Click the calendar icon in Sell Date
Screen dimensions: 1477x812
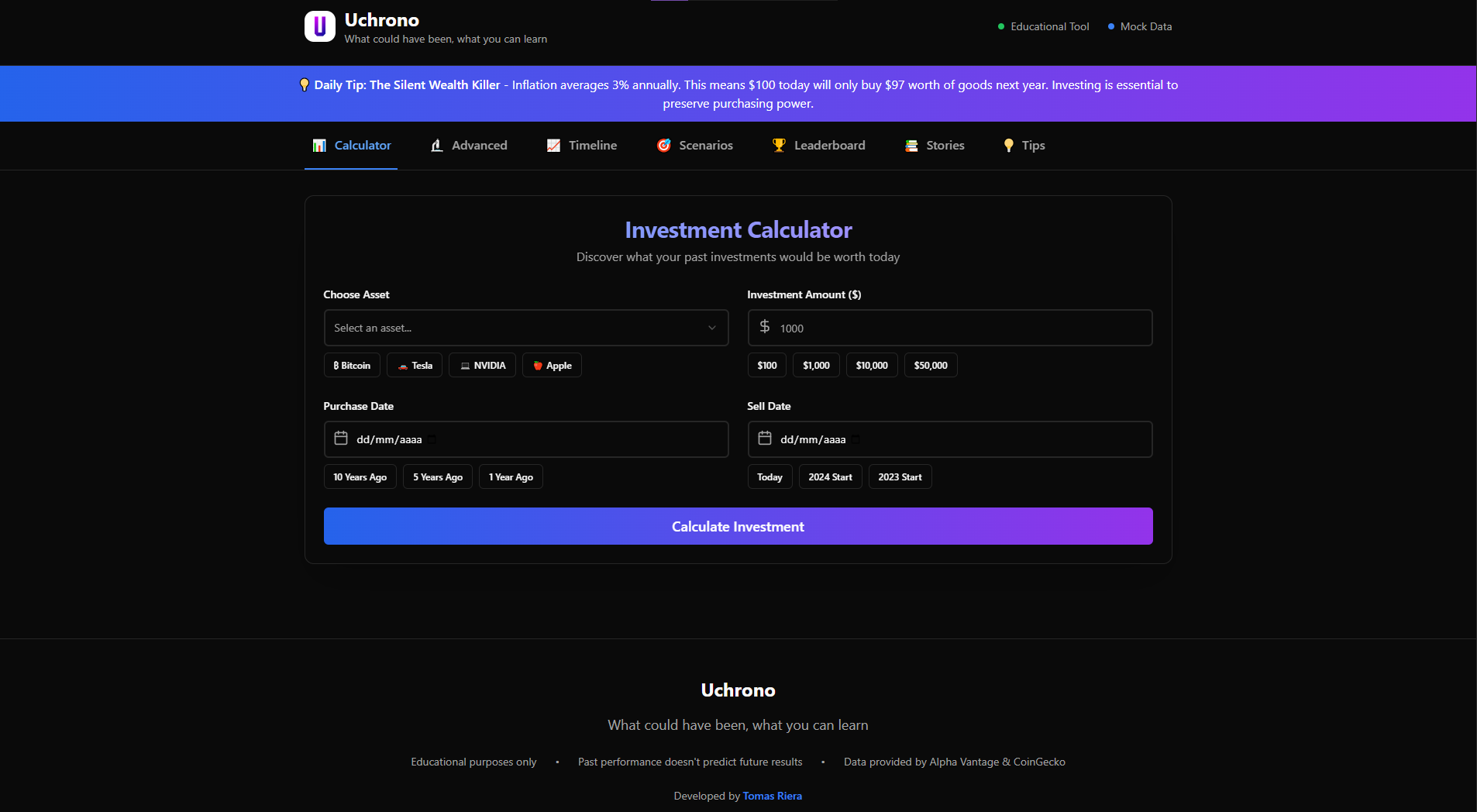click(765, 439)
